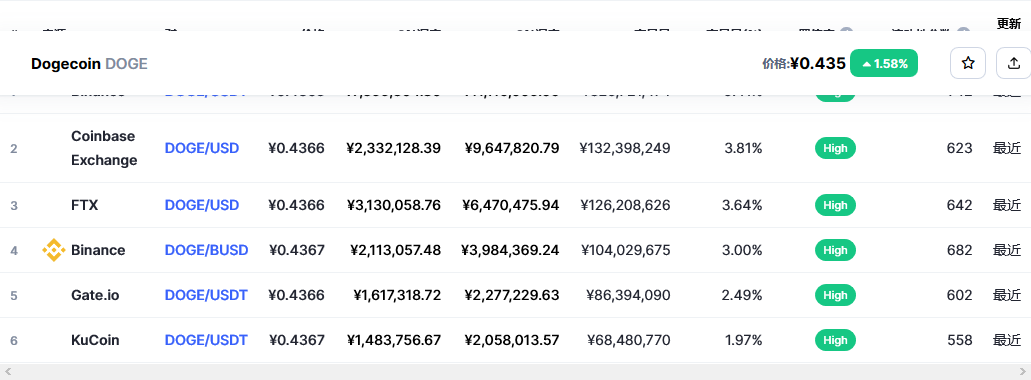1031x380 pixels.
Task: Click the Coinbase Exchange name
Action: coord(104,148)
